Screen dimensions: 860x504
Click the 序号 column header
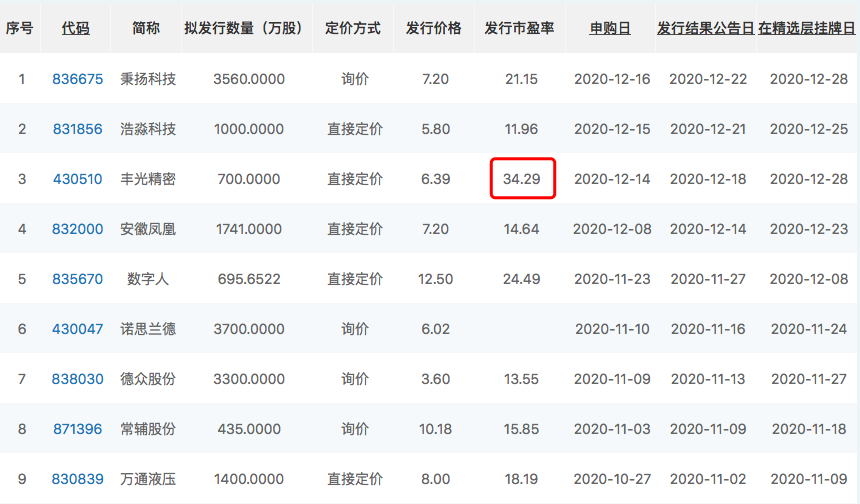pyautogui.click(x=20, y=28)
